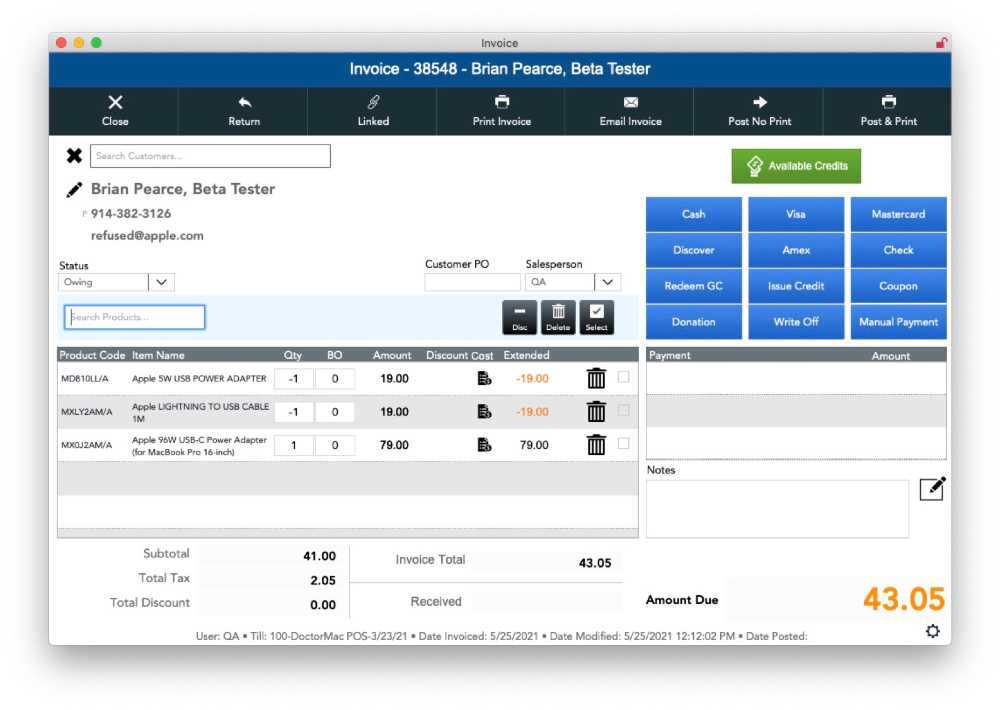Image resolution: width=1000 pixels, height=710 pixels.
Task: Click the Customer PO text field
Action: tap(472, 283)
